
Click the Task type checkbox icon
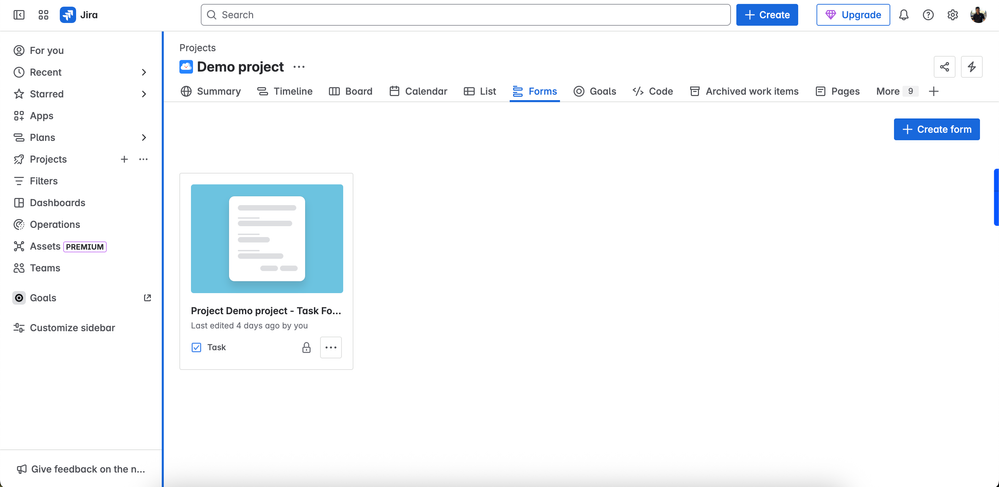click(x=196, y=347)
